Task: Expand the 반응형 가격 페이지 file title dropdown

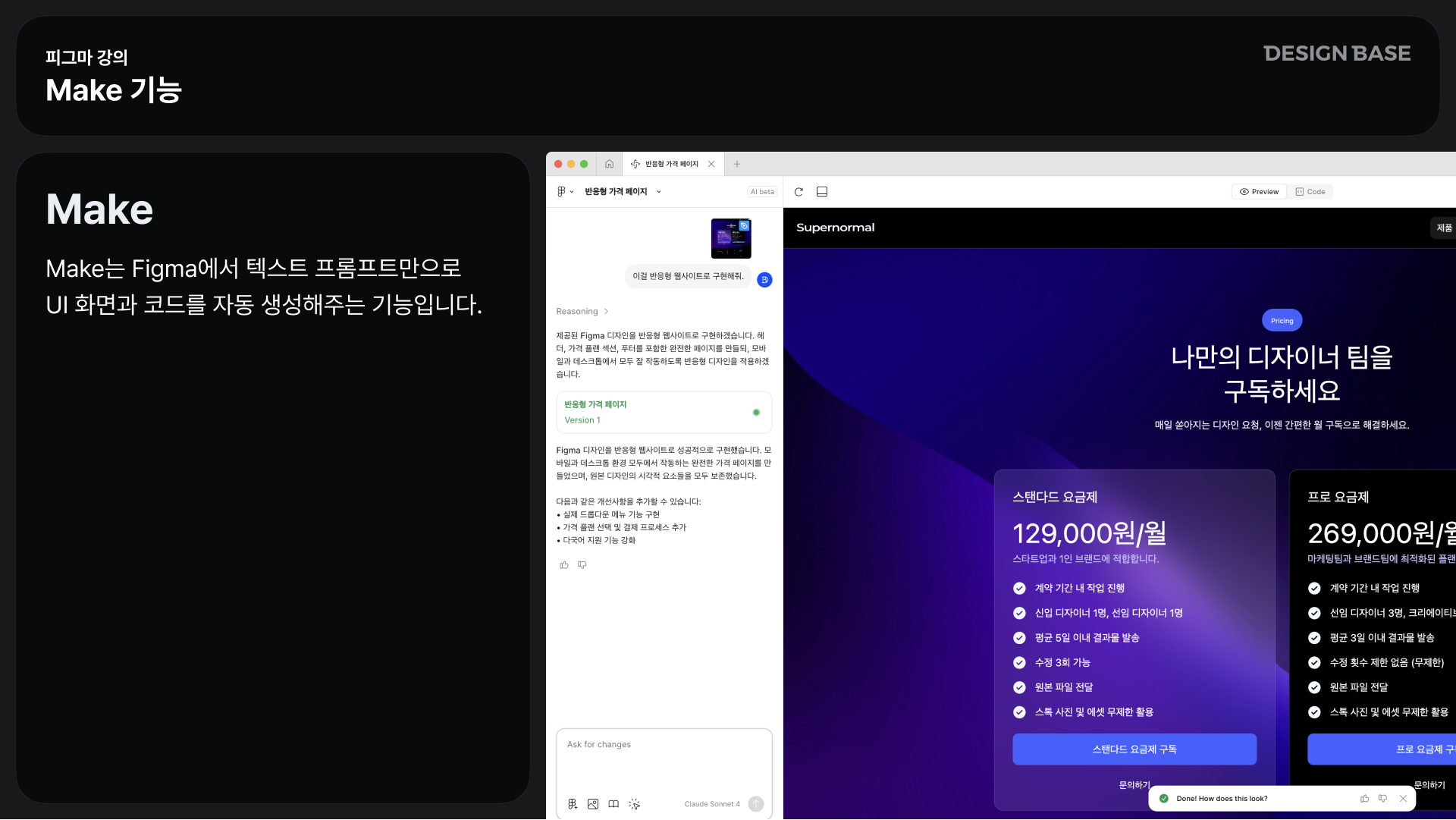Action: click(x=658, y=192)
